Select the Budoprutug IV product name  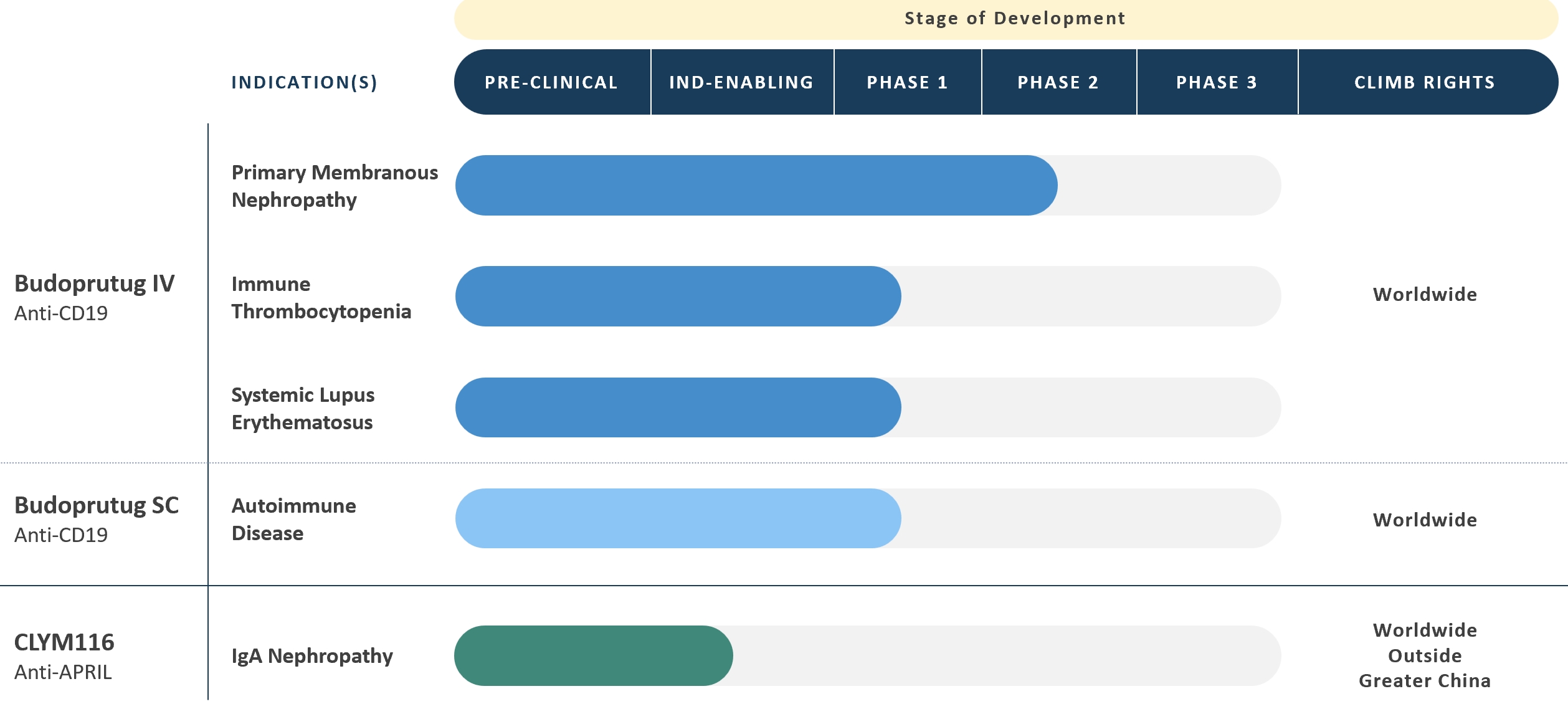tap(95, 283)
